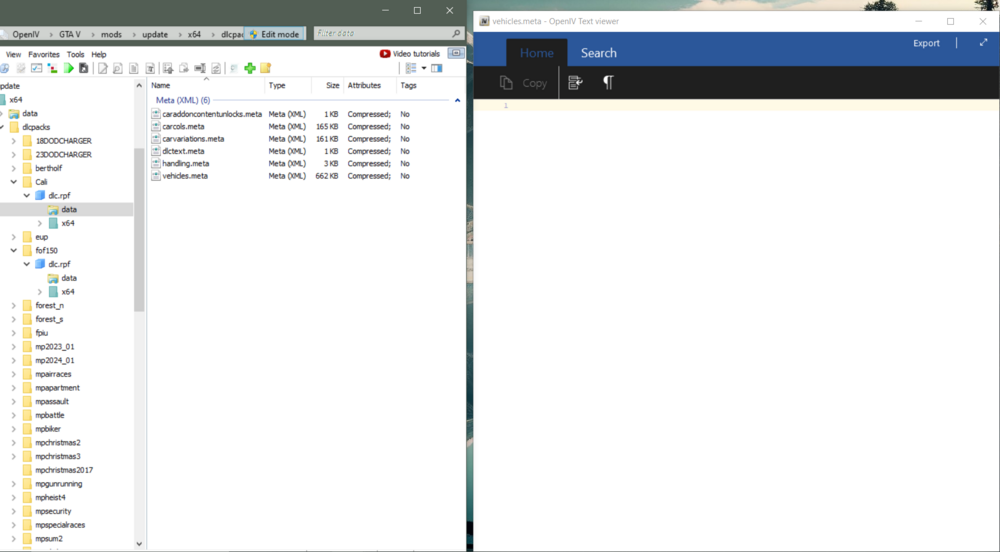Select dlctext.meta in file list
Image resolution: width=1000 pixels, height=552 pixels.
tap(183, 151)
